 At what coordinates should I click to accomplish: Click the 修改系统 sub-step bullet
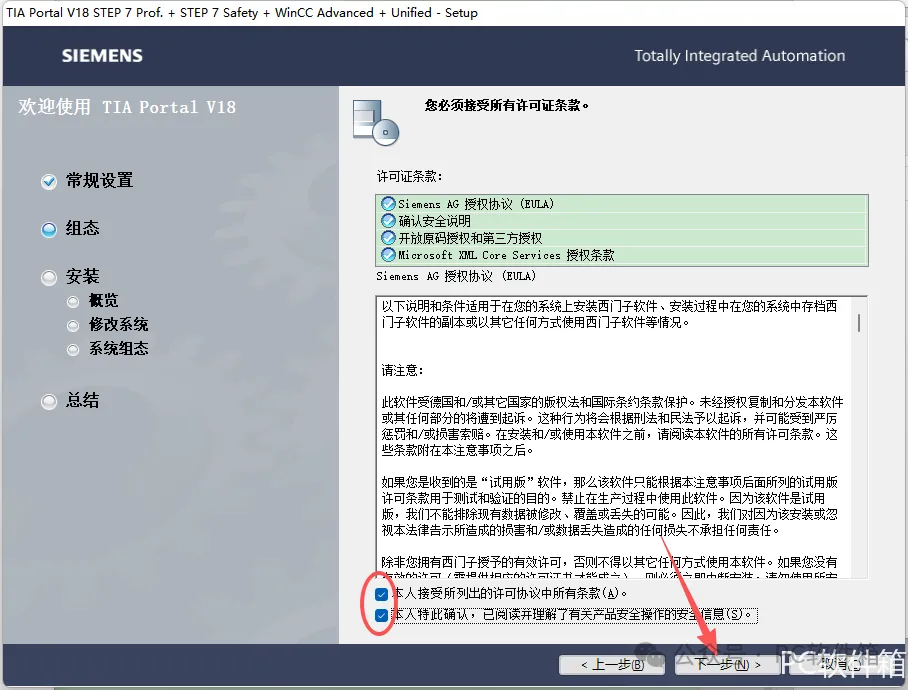click(73, 326)
